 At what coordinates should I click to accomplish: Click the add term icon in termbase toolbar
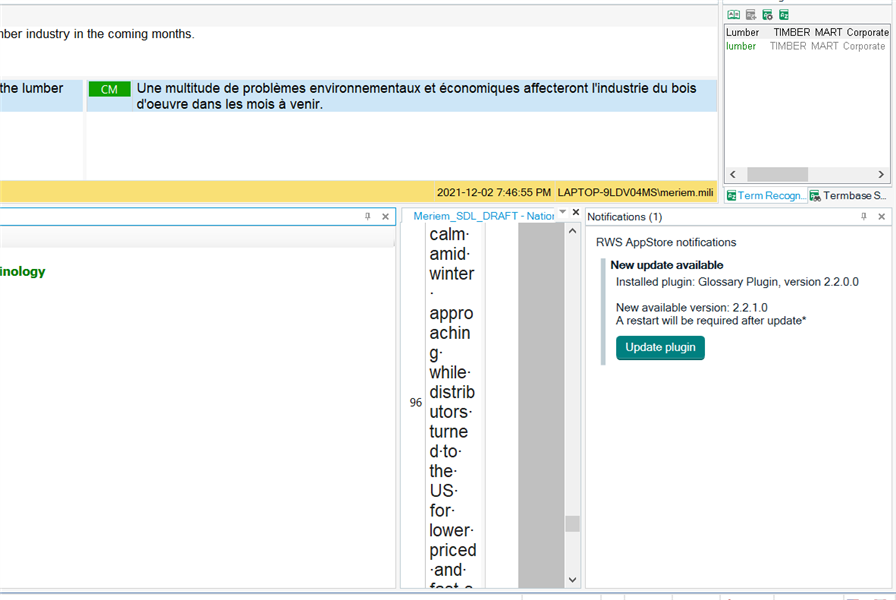click(750, 14)
